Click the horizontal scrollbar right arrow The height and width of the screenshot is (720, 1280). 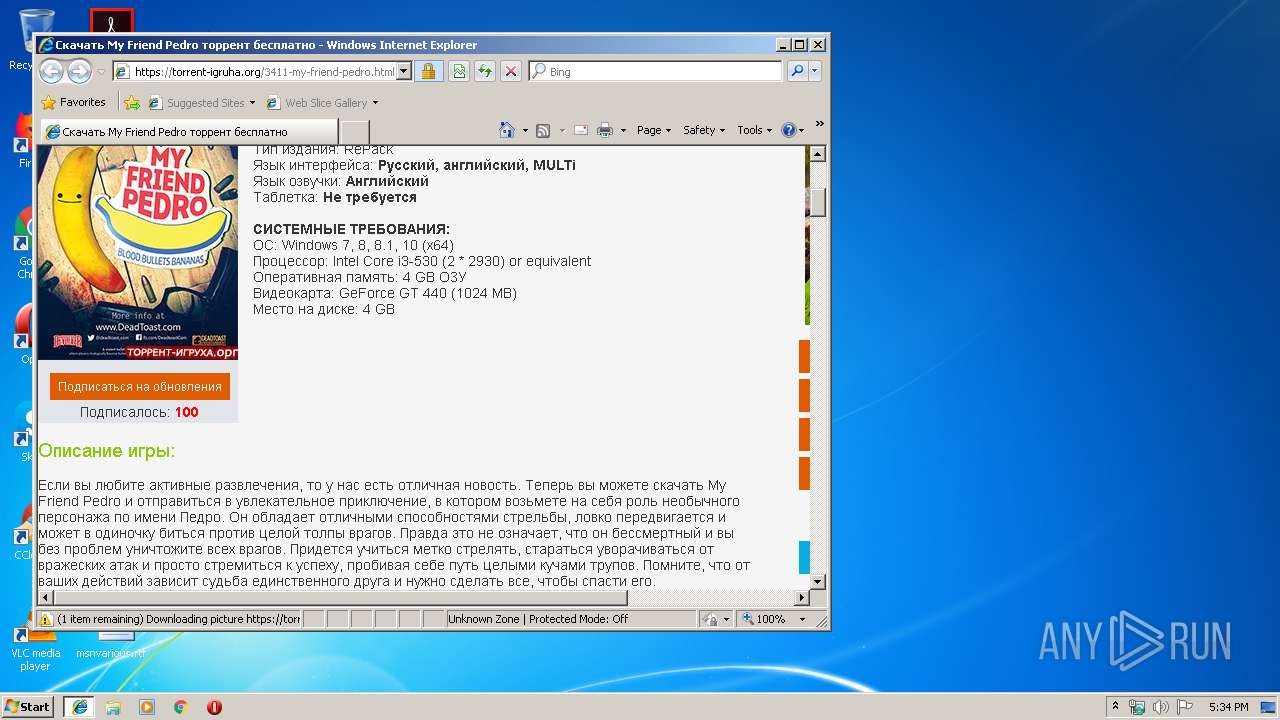[800, 598]
